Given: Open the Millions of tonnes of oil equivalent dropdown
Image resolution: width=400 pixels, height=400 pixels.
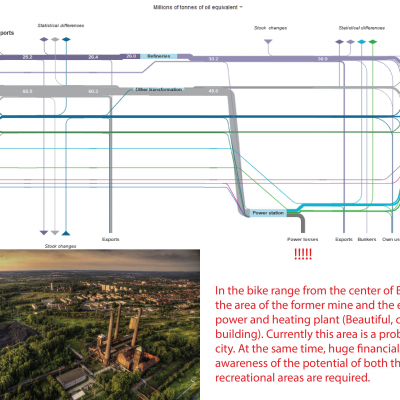Looking at the screenshot, I should pos(198,7).
